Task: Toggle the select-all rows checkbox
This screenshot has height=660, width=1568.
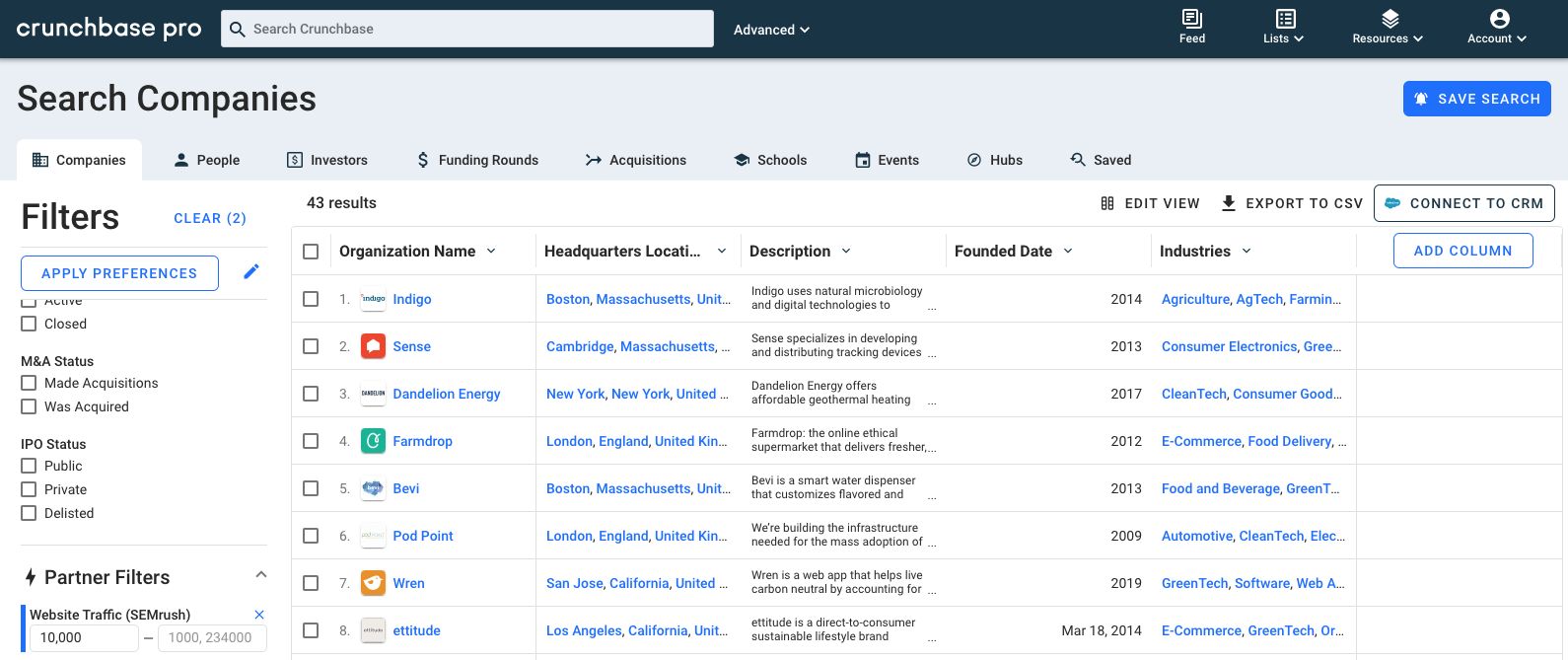Action: (x=311, y=252)
